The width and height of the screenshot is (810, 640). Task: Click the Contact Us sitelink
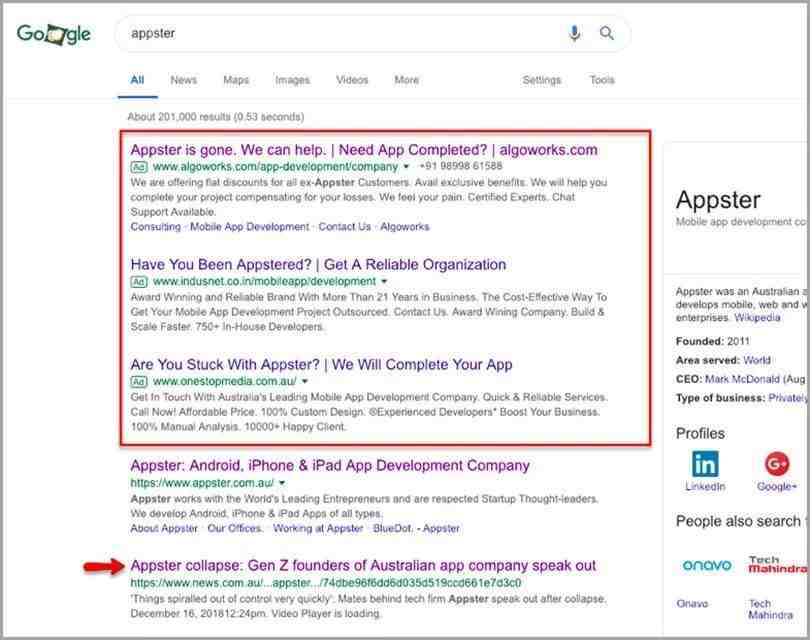click(345, 227)
